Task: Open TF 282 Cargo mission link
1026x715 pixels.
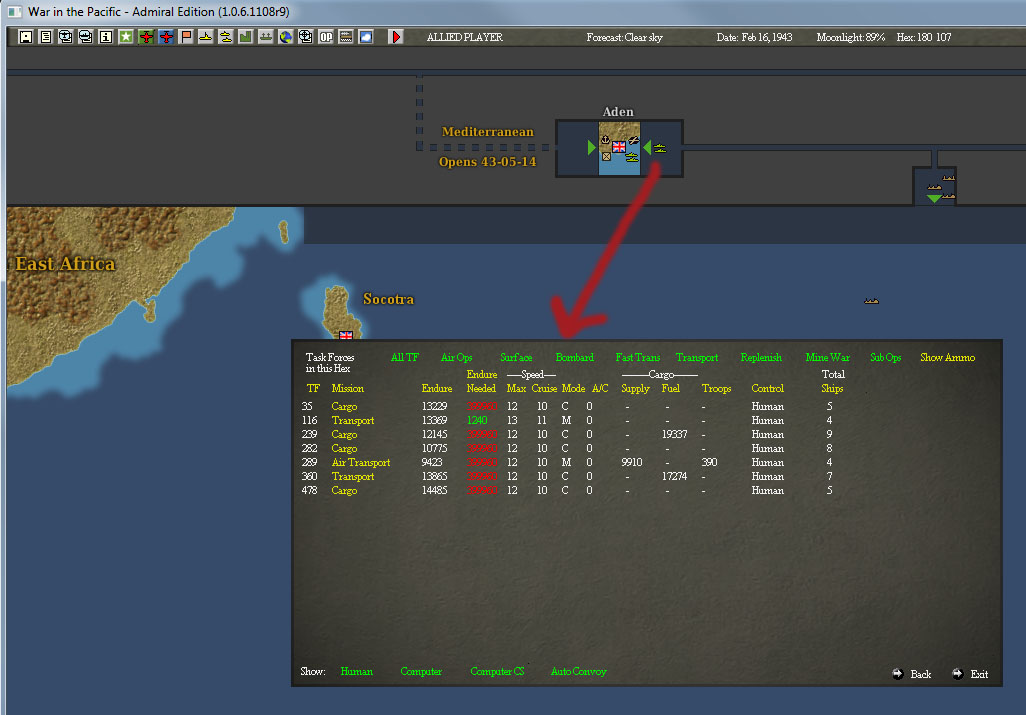Action: tap(344, 449)
